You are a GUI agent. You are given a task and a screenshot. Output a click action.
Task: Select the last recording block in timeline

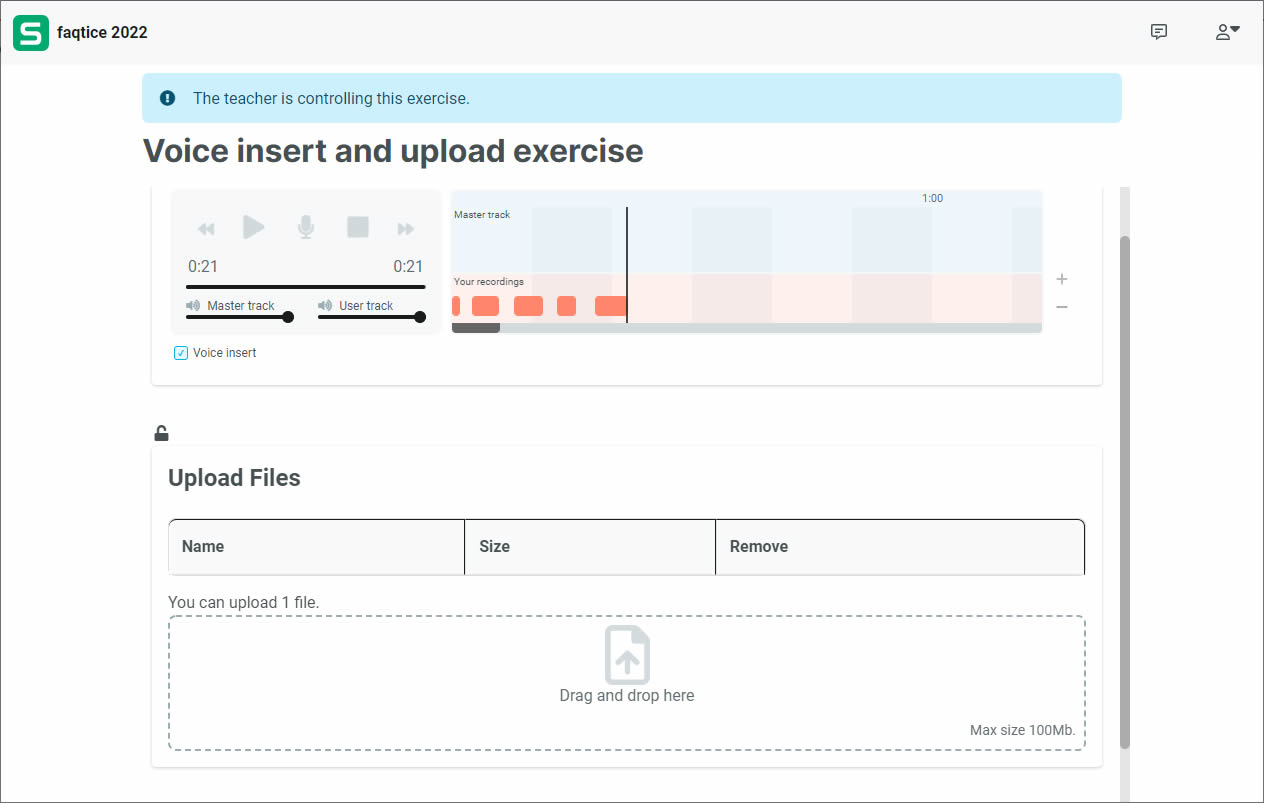[610, 306]
